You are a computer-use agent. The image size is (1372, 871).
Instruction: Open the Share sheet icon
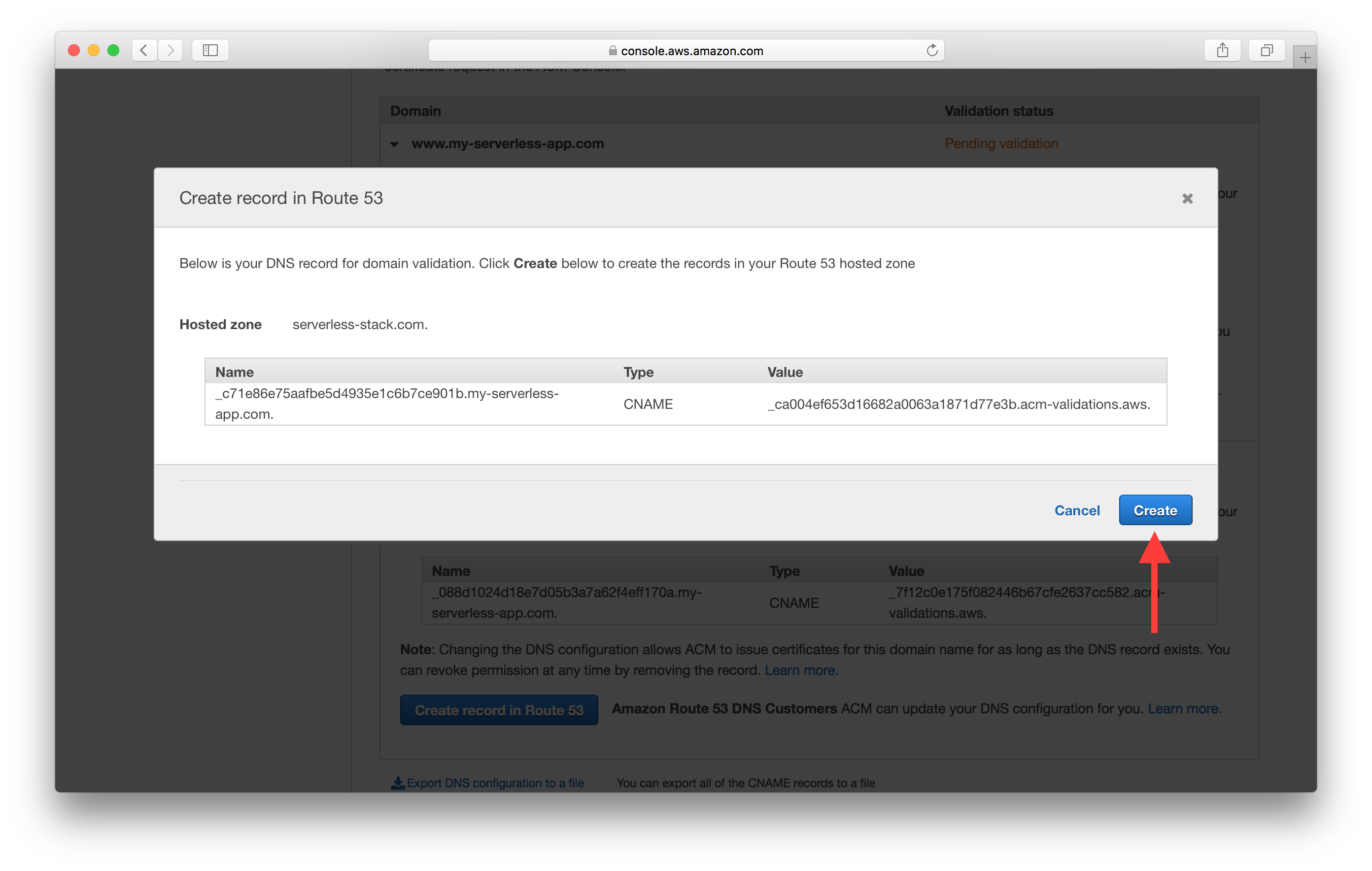[1222, 50]
